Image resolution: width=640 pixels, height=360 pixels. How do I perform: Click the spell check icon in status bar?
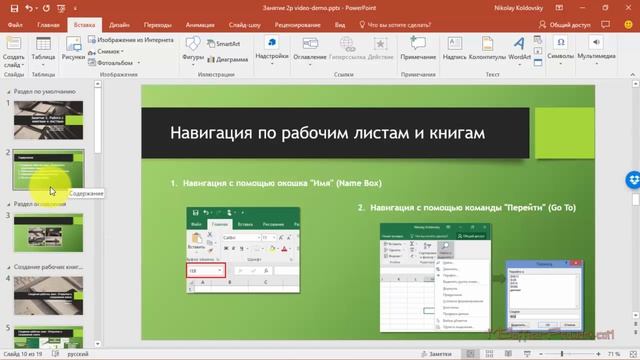click(56, 354)
